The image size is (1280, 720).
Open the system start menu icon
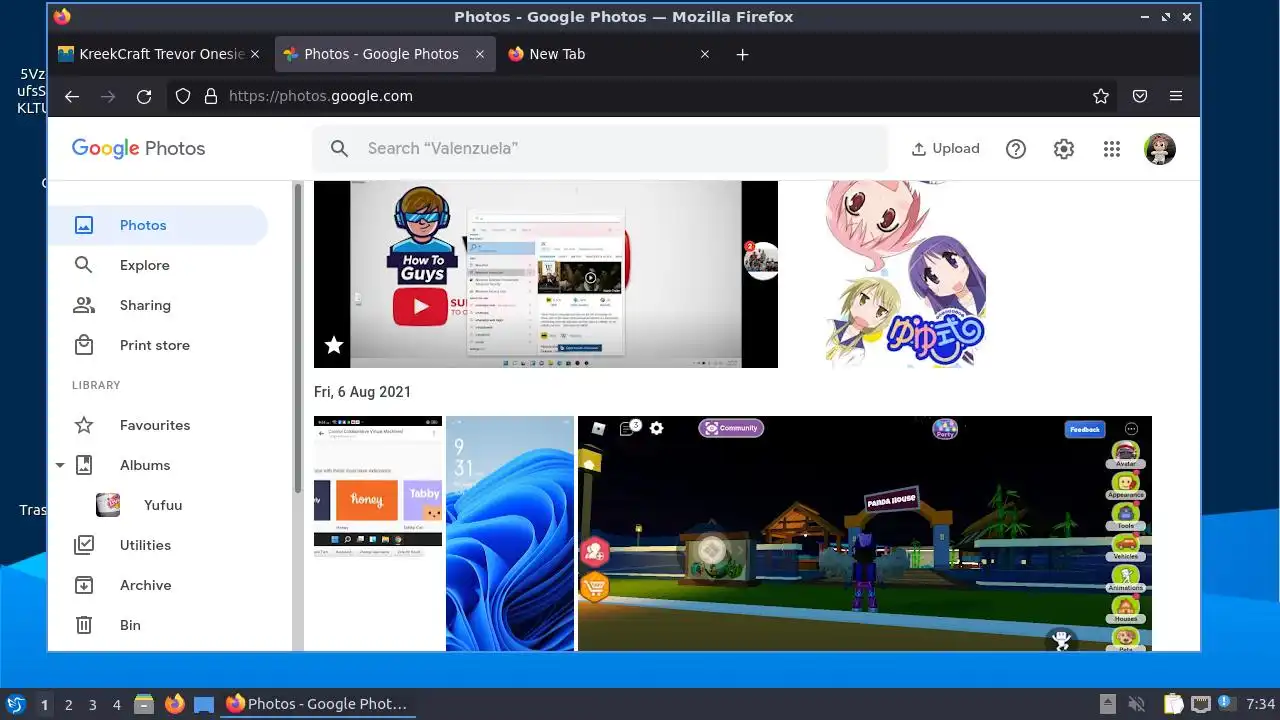coord(15,704)
